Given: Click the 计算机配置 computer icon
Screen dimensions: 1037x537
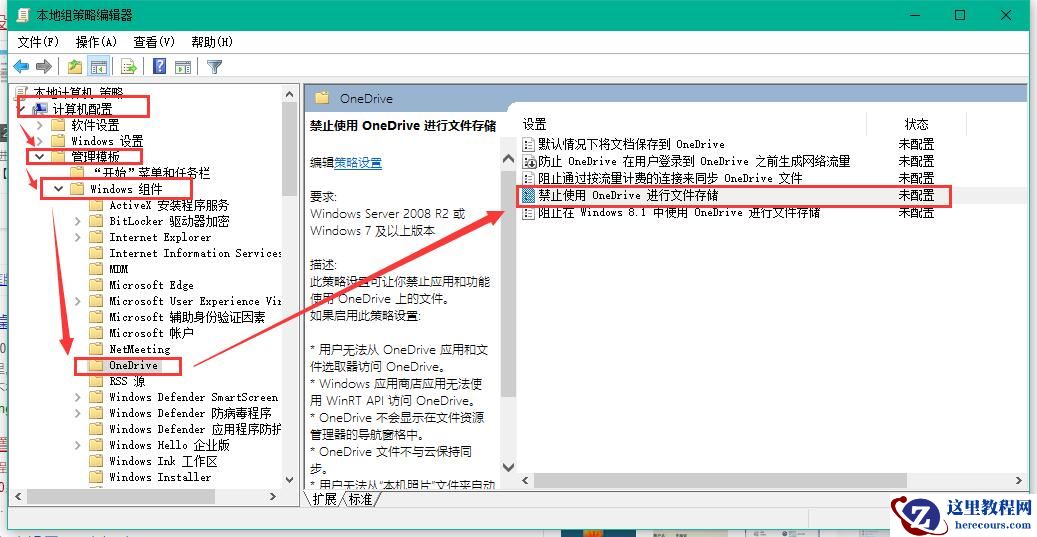Looking at the screenshot, I should click(40, 108).
